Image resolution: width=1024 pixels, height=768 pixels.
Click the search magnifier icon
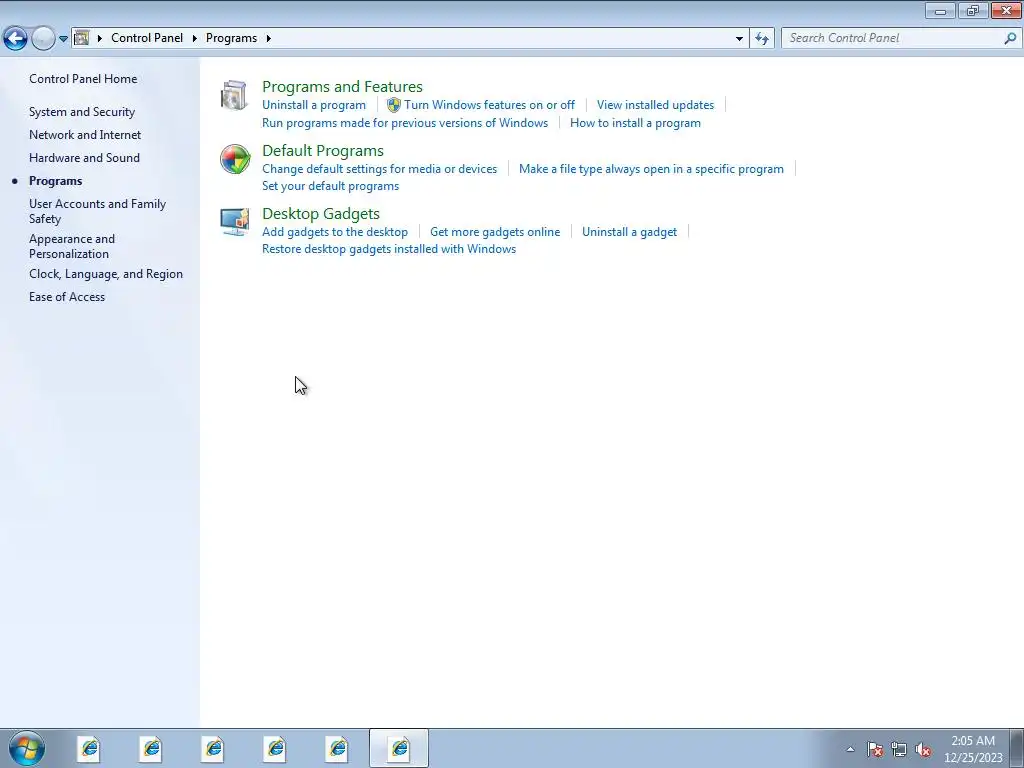coord(1010,39)
